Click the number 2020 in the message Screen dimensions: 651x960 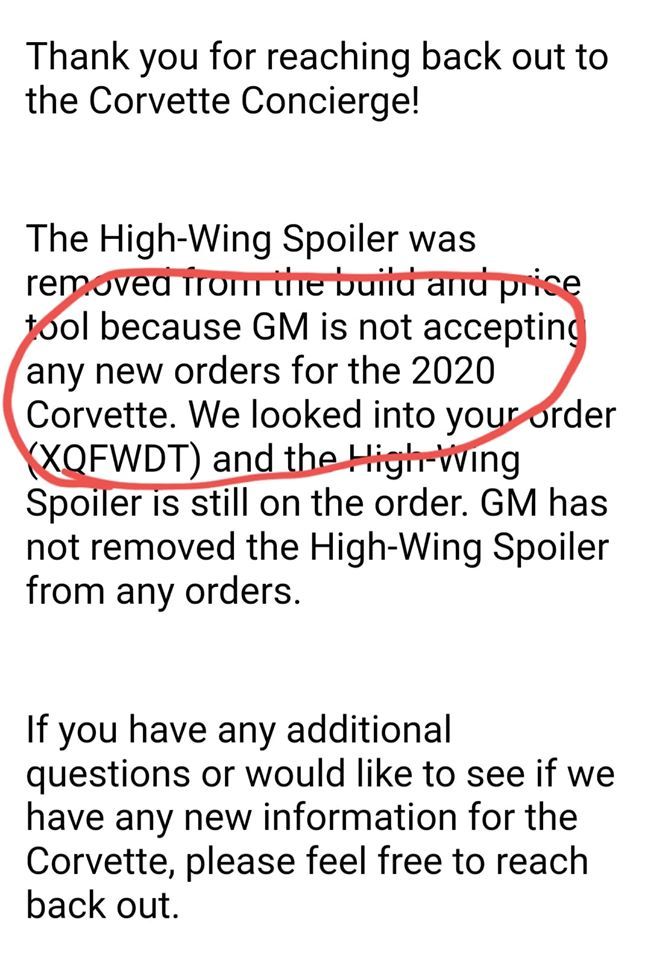pyautogui.click(x=452, y=370)
